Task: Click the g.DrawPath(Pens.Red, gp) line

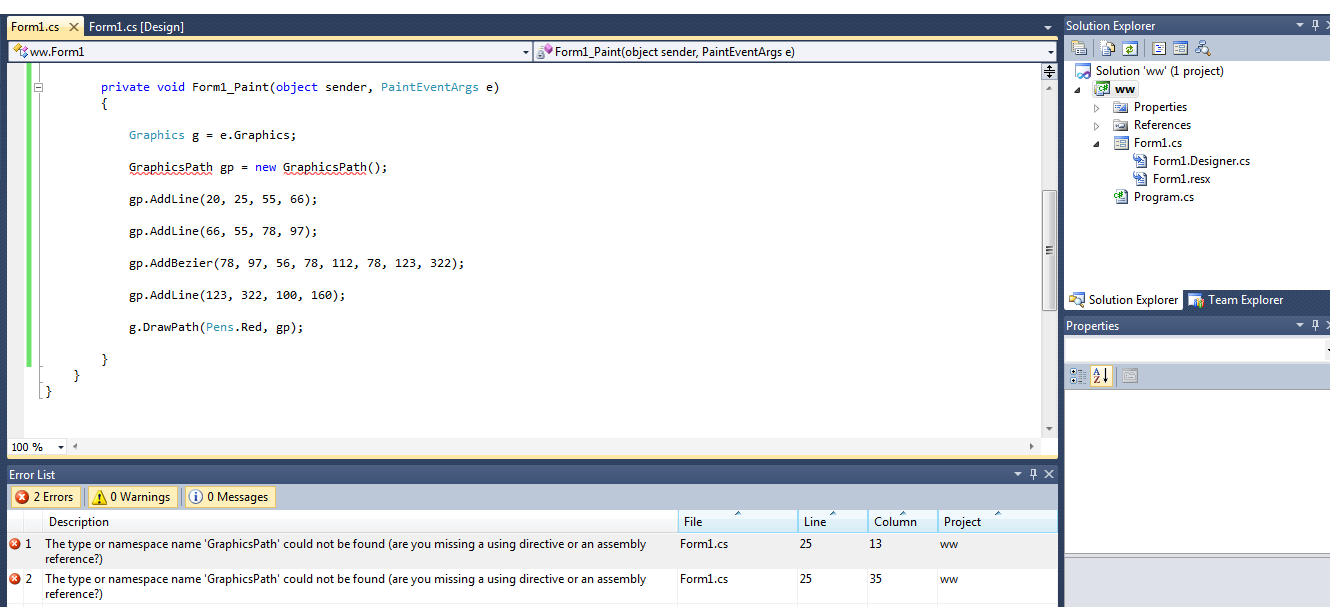Action: click(216, 327)
